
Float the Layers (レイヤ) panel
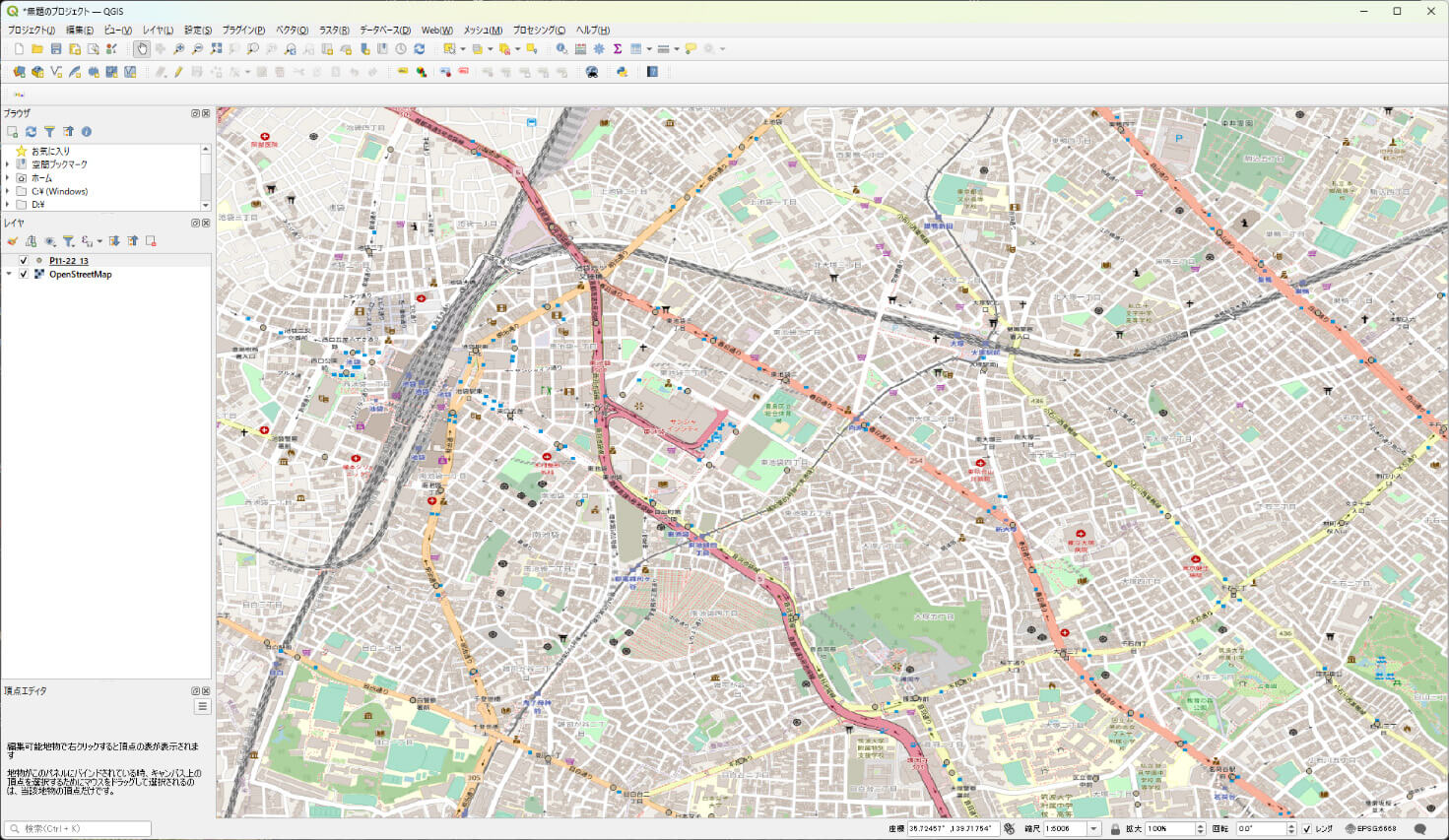click(x=195, y=224)
